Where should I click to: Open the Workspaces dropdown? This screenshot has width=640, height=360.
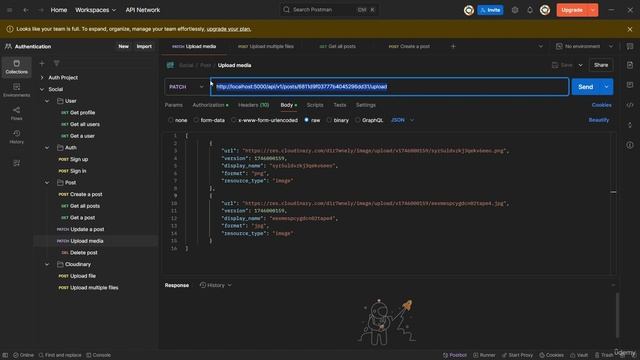pos(95,10)
